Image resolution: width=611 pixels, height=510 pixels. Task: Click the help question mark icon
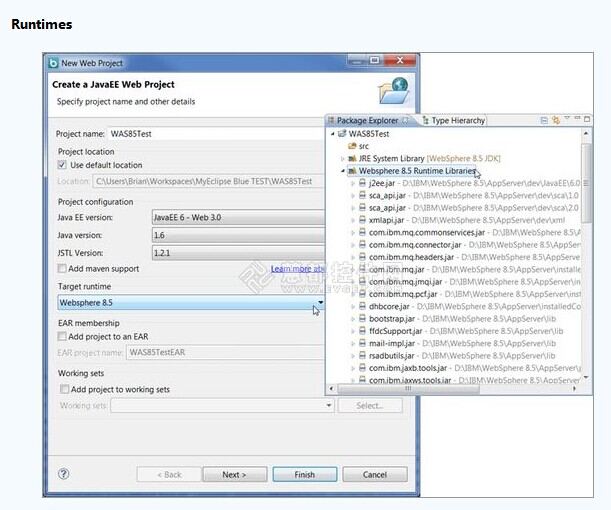pyautogui.click(x=64, y=474)
